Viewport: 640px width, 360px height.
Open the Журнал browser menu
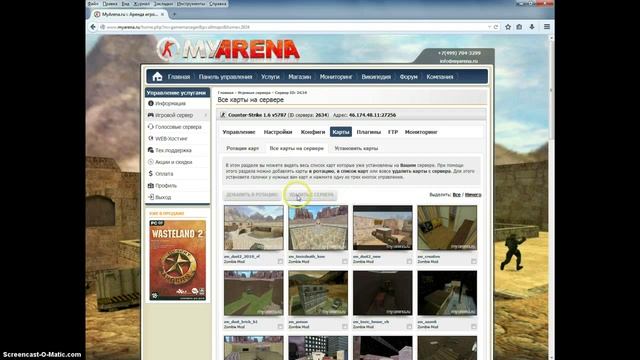pos(142,4)
